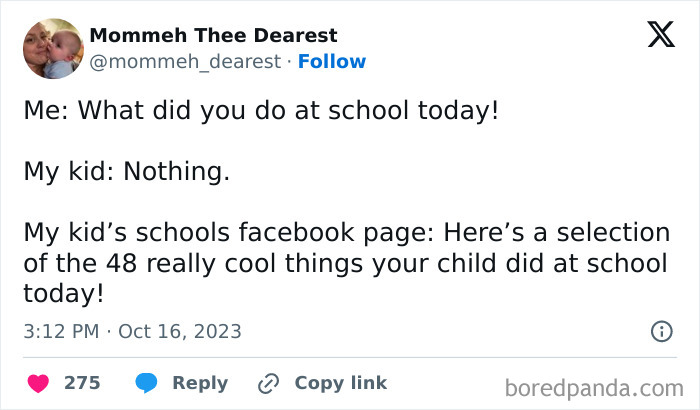This screenshot has width=700, height=410.
Task: Click the boredpanda.com watermark
Action: [x=593, y=387]
